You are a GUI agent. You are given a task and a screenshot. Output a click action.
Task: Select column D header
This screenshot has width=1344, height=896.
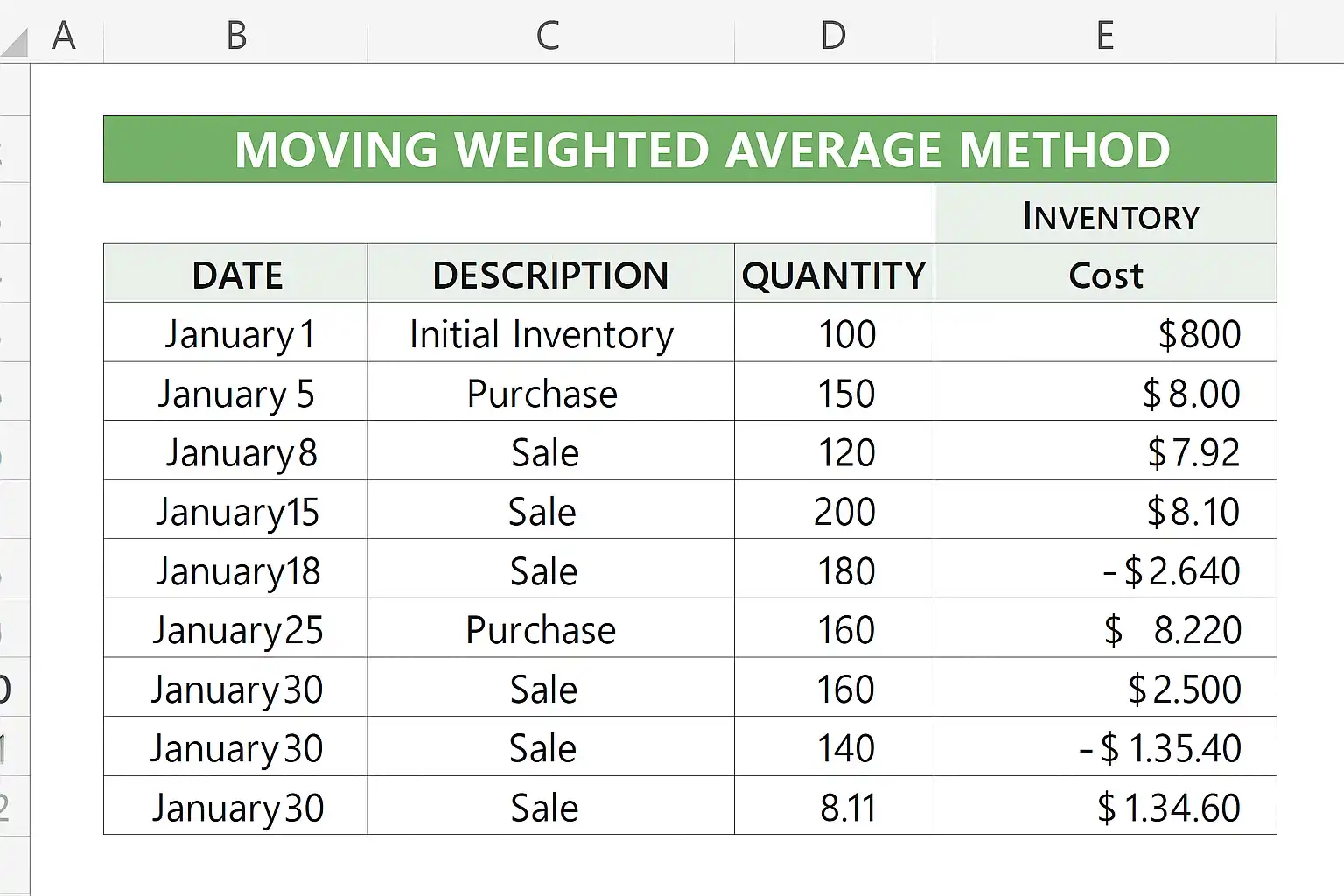pos(833,36)
